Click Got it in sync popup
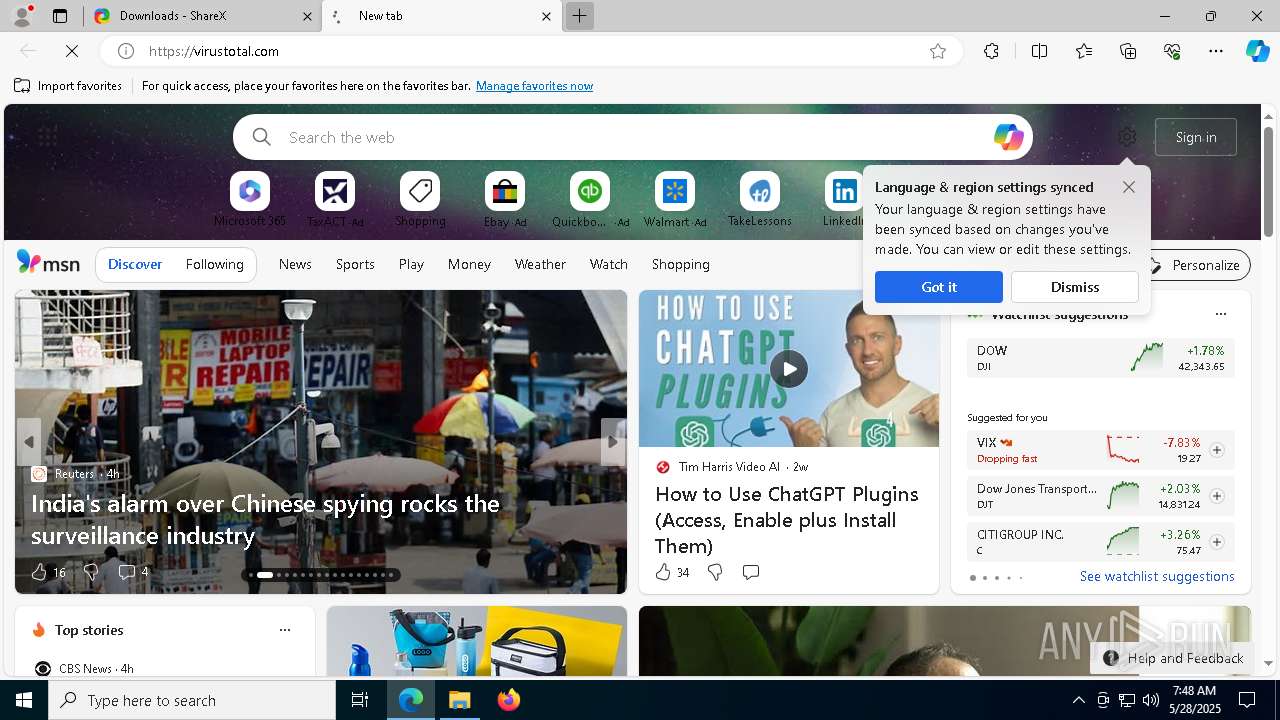This screenshot has height=720, width=1280. (x=939, y=287)
